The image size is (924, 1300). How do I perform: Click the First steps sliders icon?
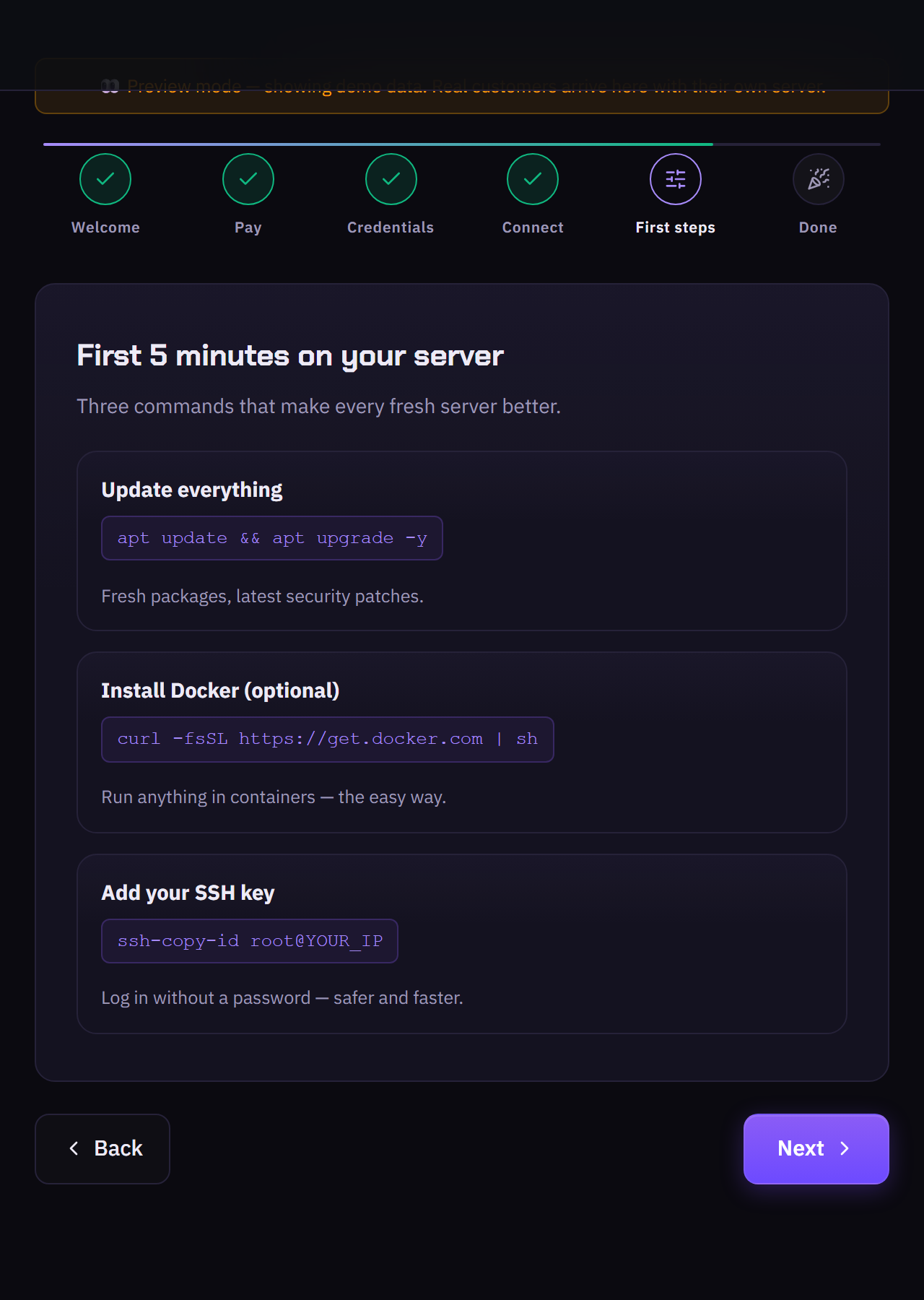tap(676, 179)
